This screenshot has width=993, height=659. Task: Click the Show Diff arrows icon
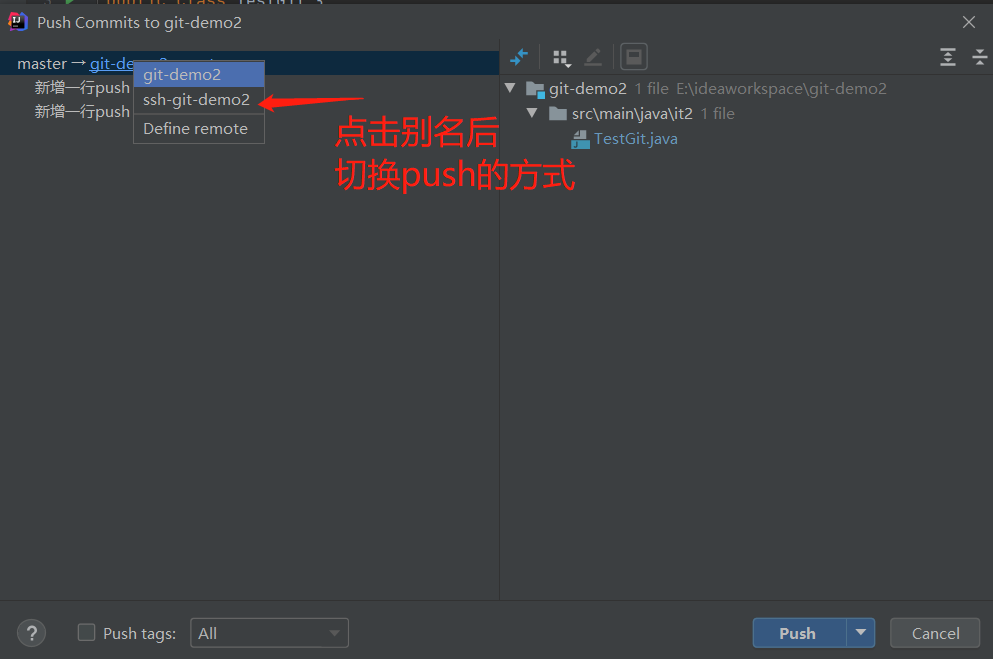point(519,58)
